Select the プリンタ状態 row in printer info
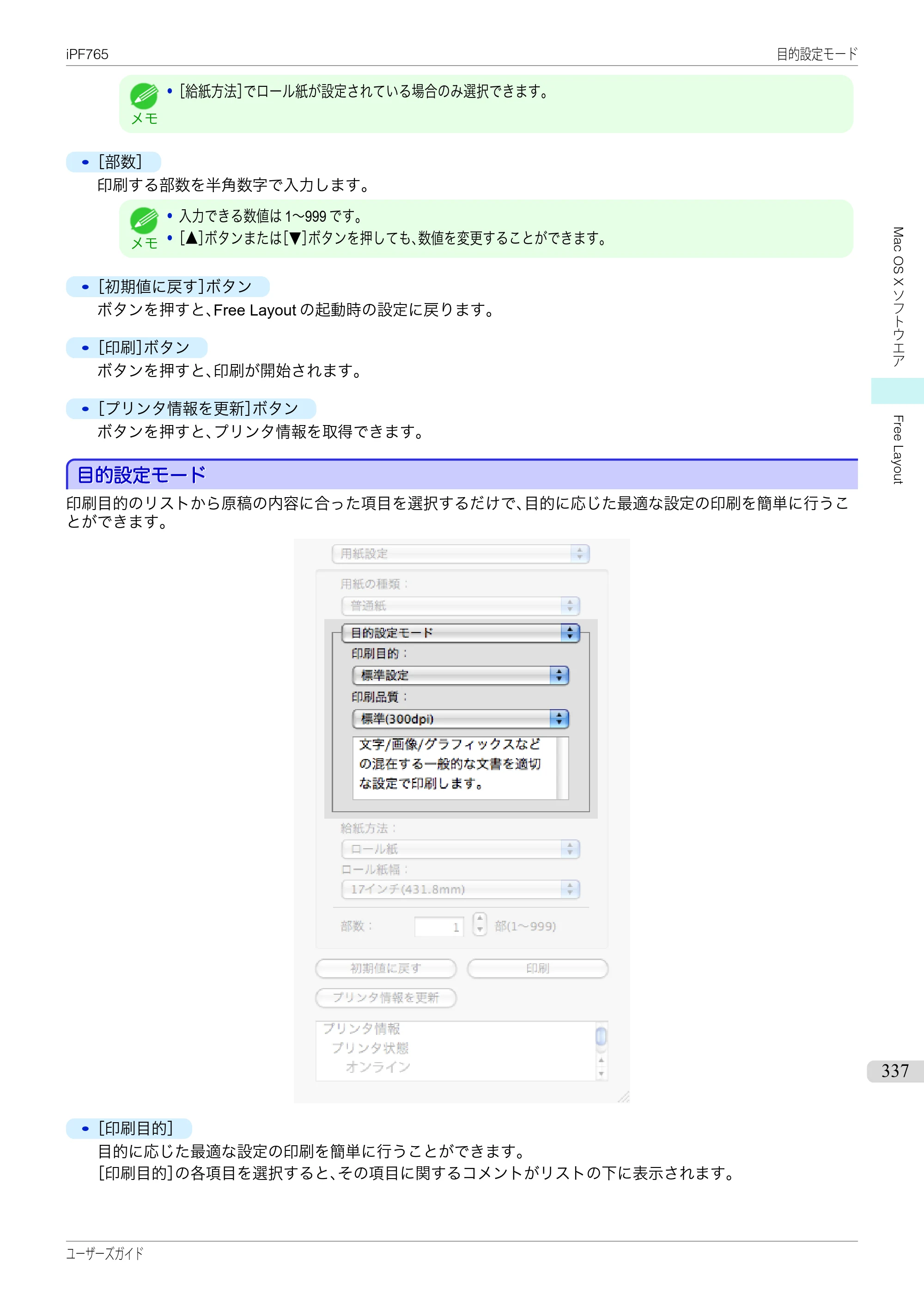Image resolution: width=924 pixels, height=1307 pixels. [x=370, y=1048]
